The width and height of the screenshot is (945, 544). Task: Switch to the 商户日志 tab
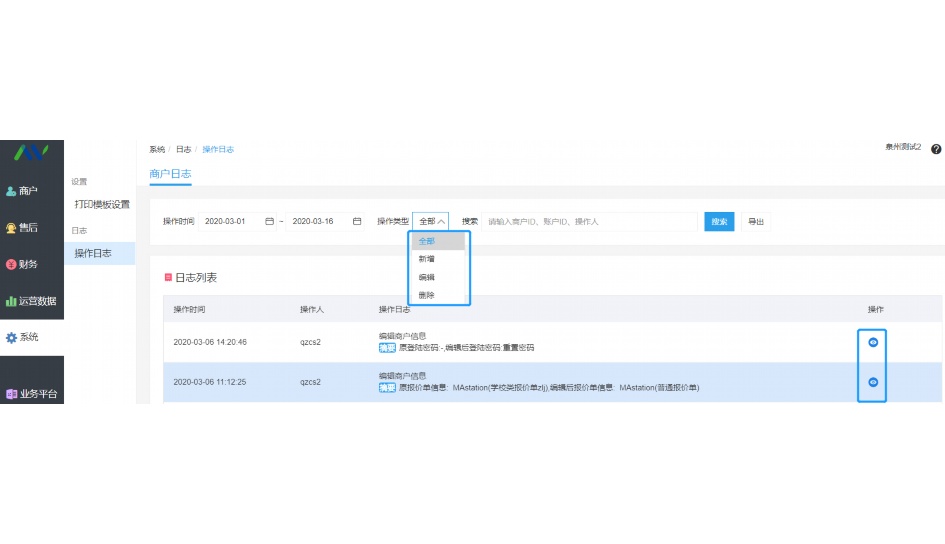[170, 174]
